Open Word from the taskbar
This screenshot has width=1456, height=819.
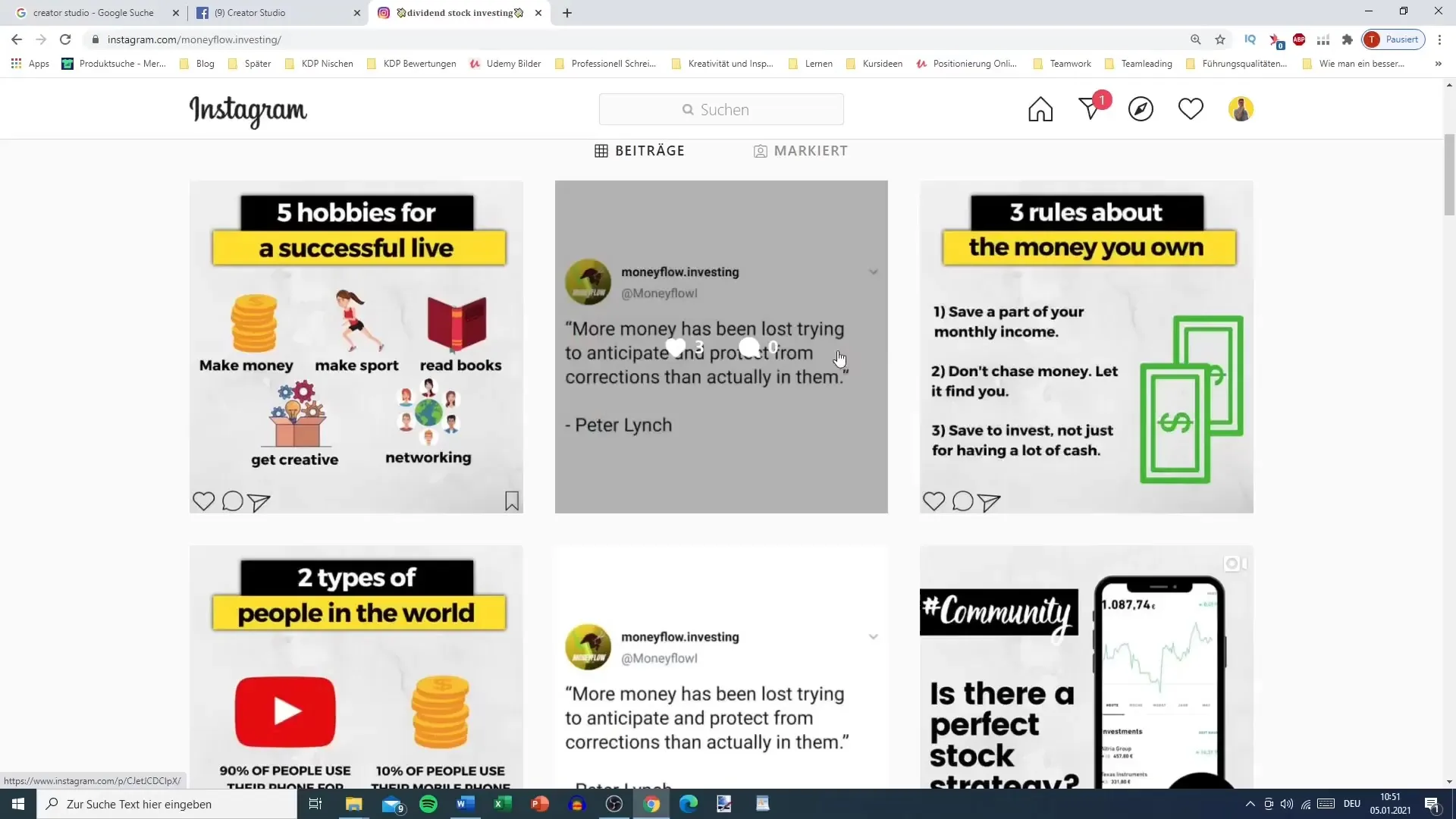click(x=466, y=804)
